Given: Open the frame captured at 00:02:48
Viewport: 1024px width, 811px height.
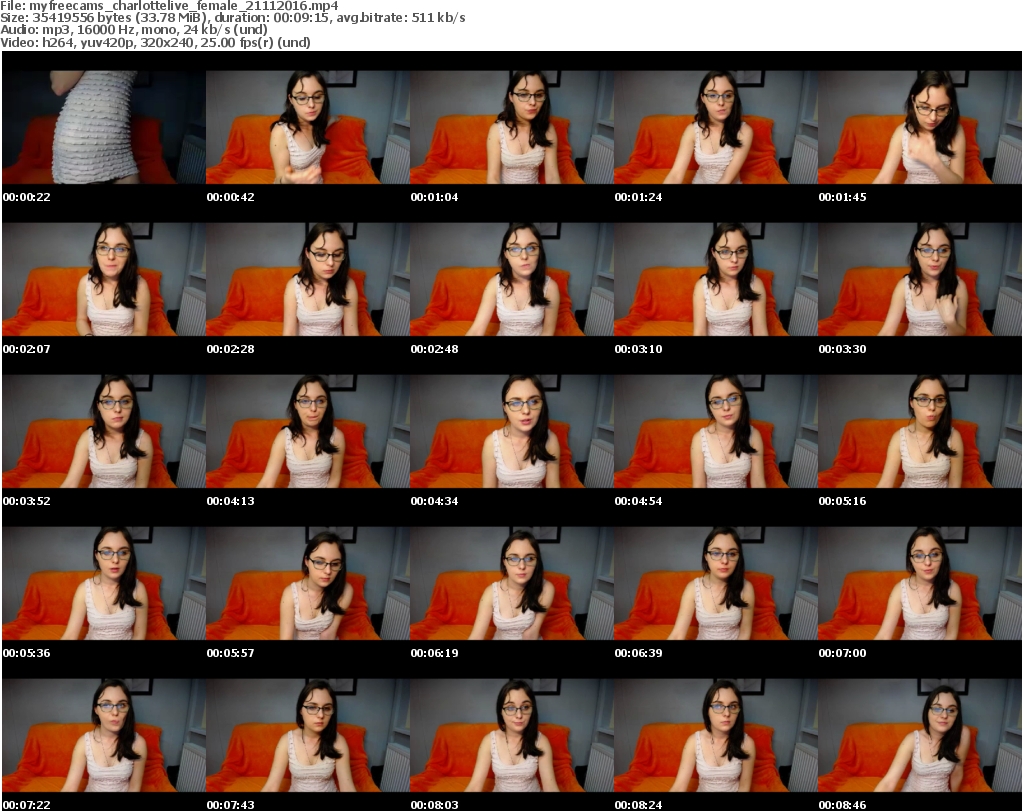Looking at the screenshot, I should [x=511, y=279].
